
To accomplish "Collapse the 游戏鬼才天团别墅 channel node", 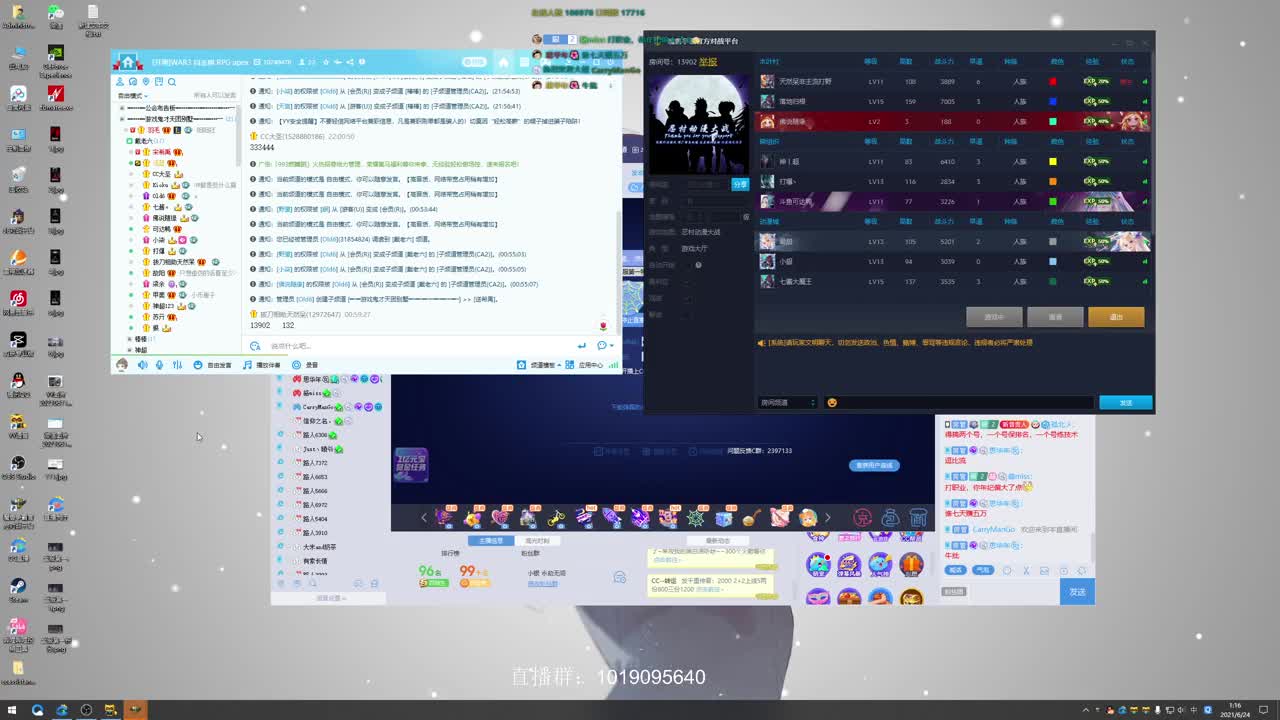I will (122, 118).
